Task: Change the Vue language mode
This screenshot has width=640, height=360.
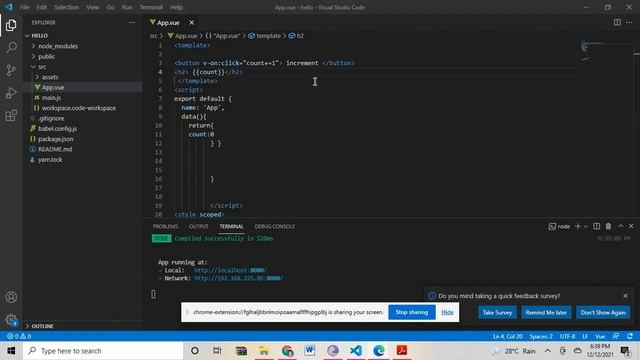Action: pos(600,336)
